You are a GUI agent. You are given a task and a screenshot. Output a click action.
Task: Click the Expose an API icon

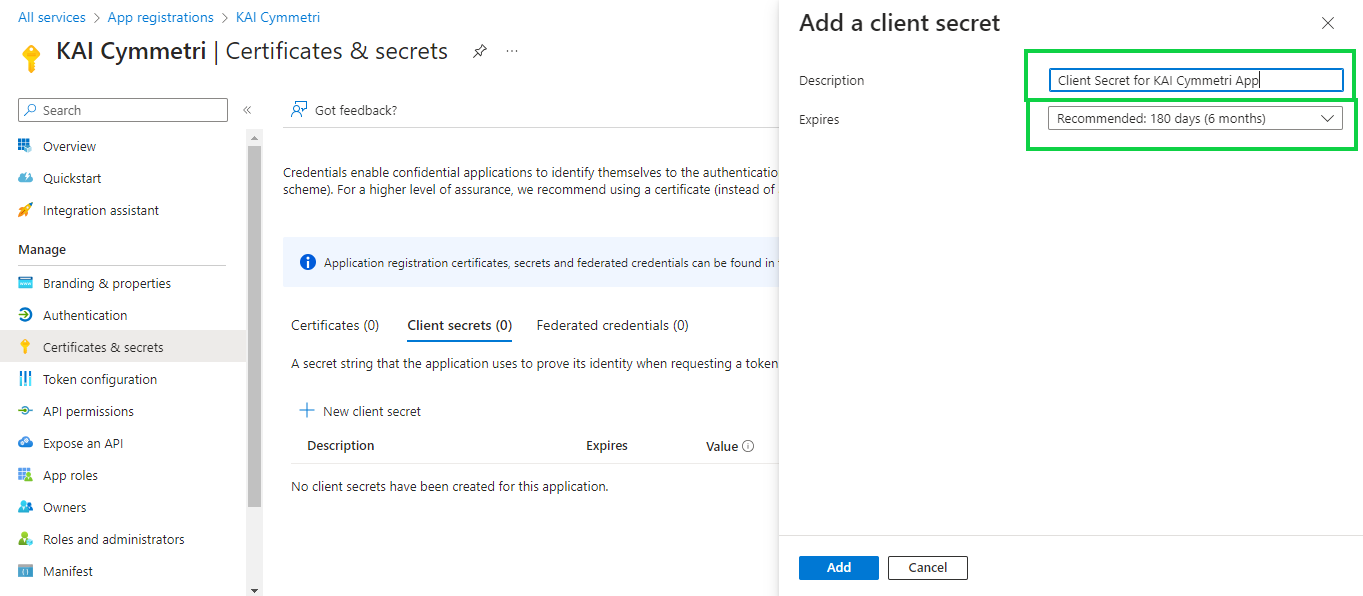[26, 443]
